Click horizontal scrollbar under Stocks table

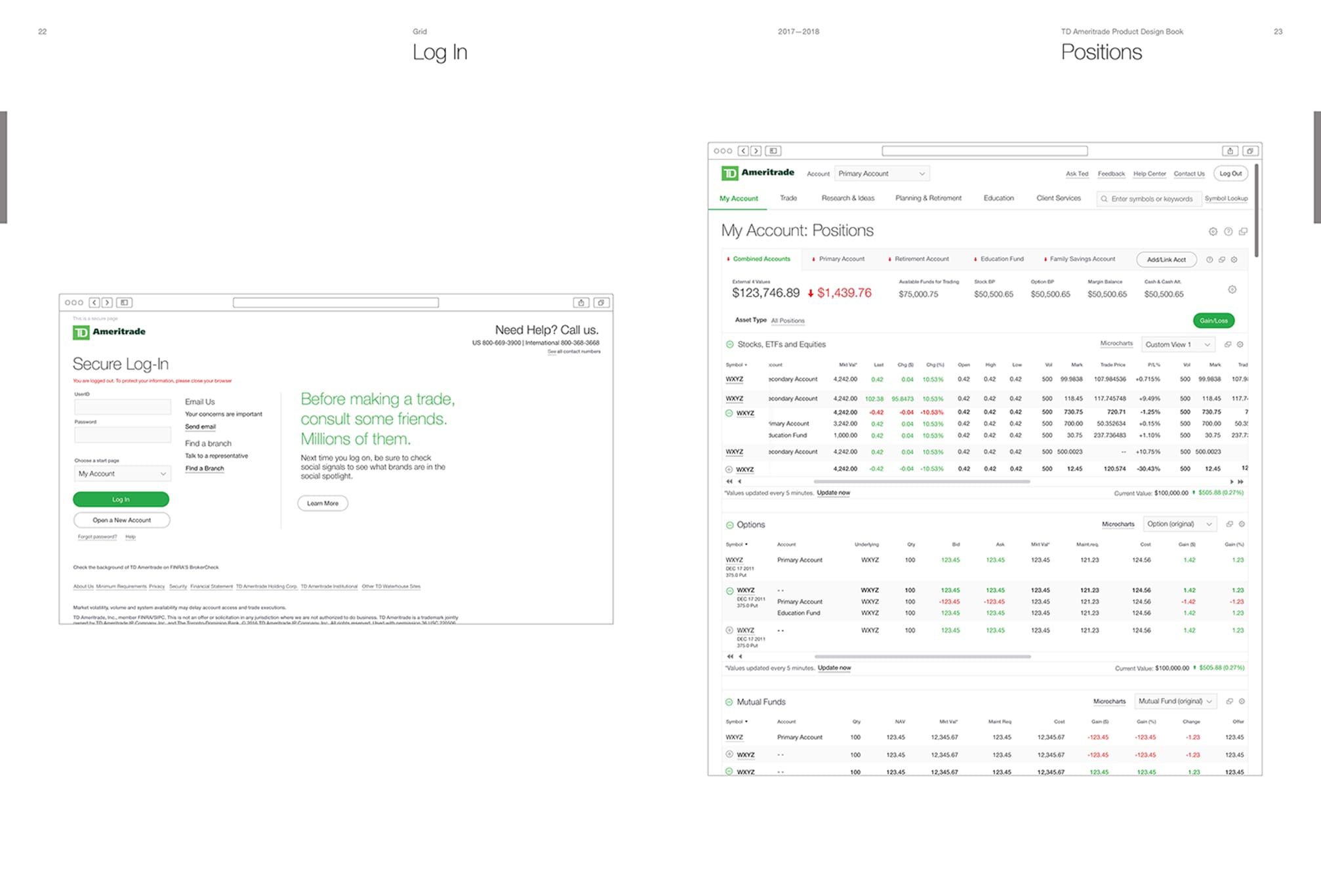922,481
